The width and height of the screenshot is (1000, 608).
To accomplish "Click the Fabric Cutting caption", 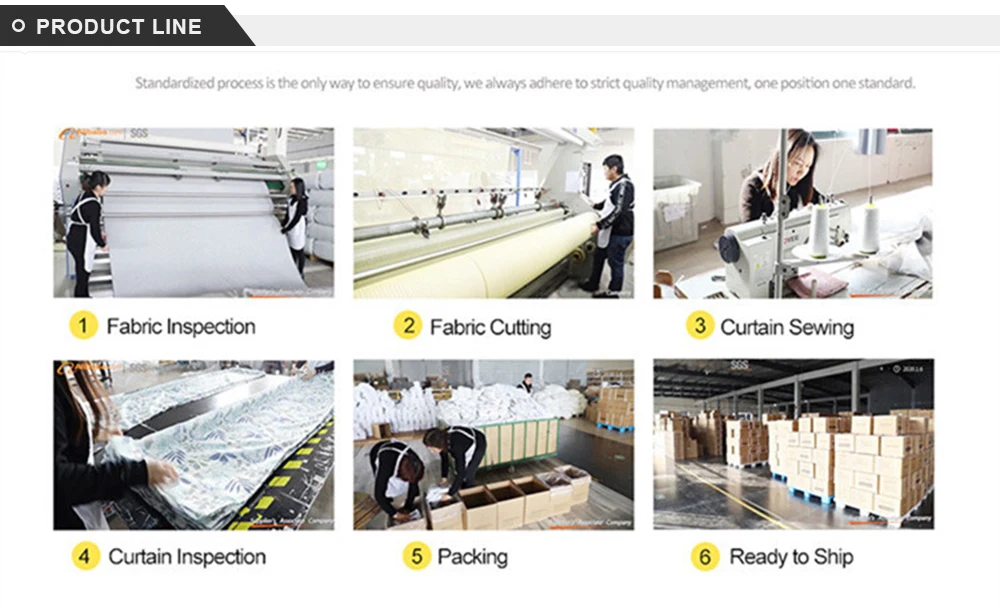I will click(490, 327).
